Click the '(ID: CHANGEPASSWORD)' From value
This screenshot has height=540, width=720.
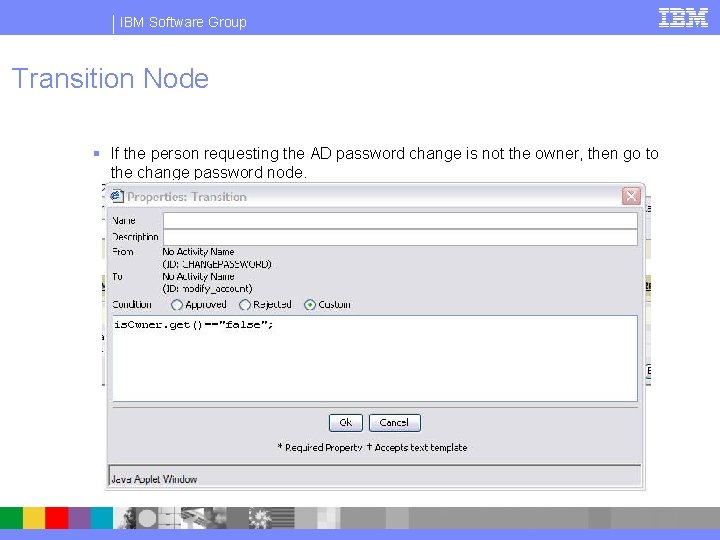(217, 264)
